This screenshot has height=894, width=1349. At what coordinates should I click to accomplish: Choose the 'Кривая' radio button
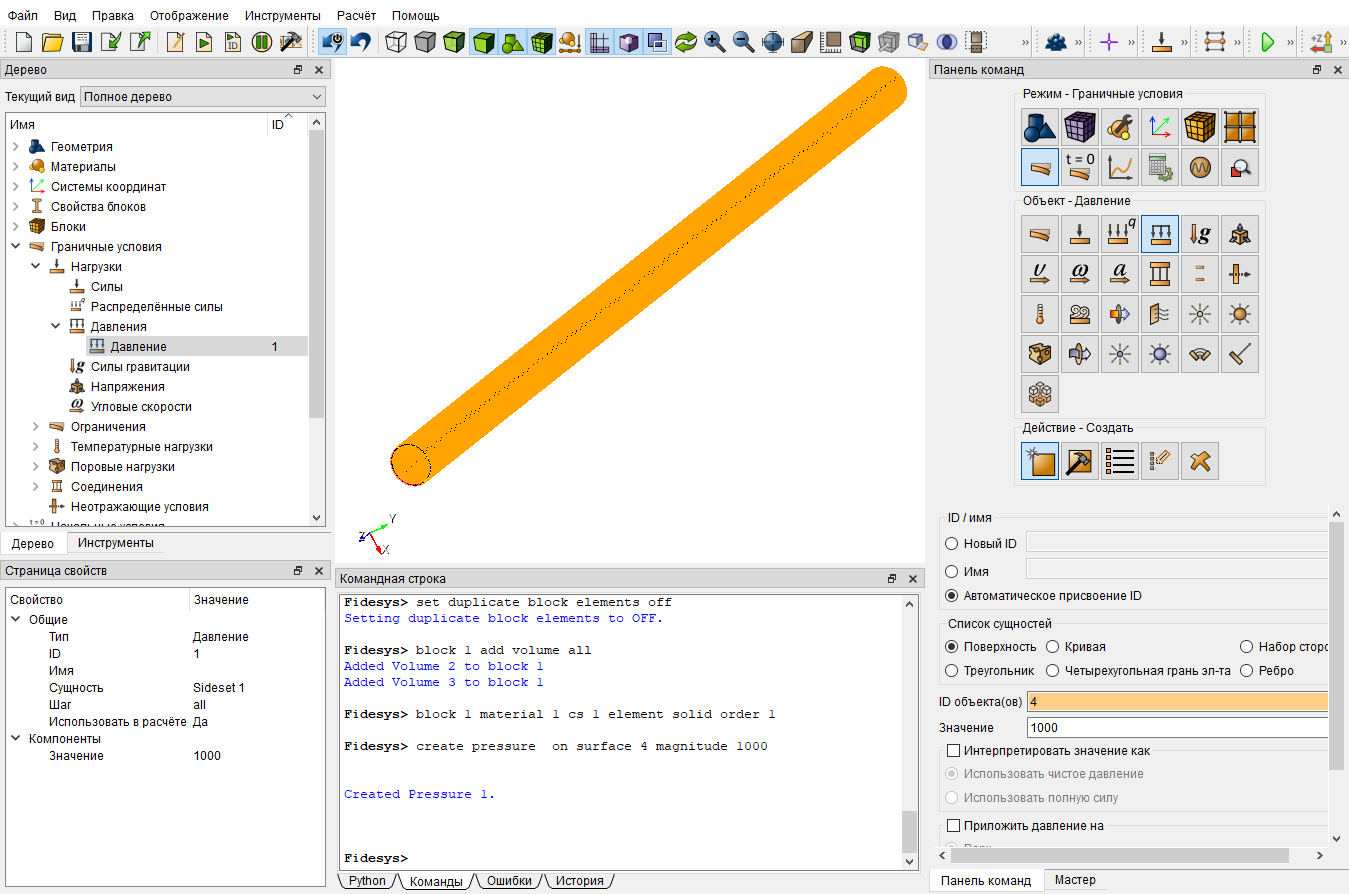pyautogui.click(x=1052, y=647)
